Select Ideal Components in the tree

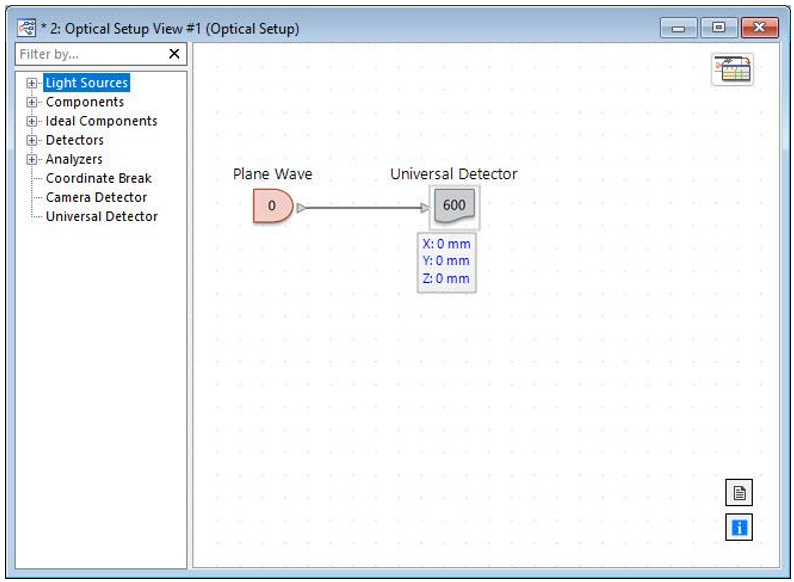pyautogui.click(x=101, y=121)
